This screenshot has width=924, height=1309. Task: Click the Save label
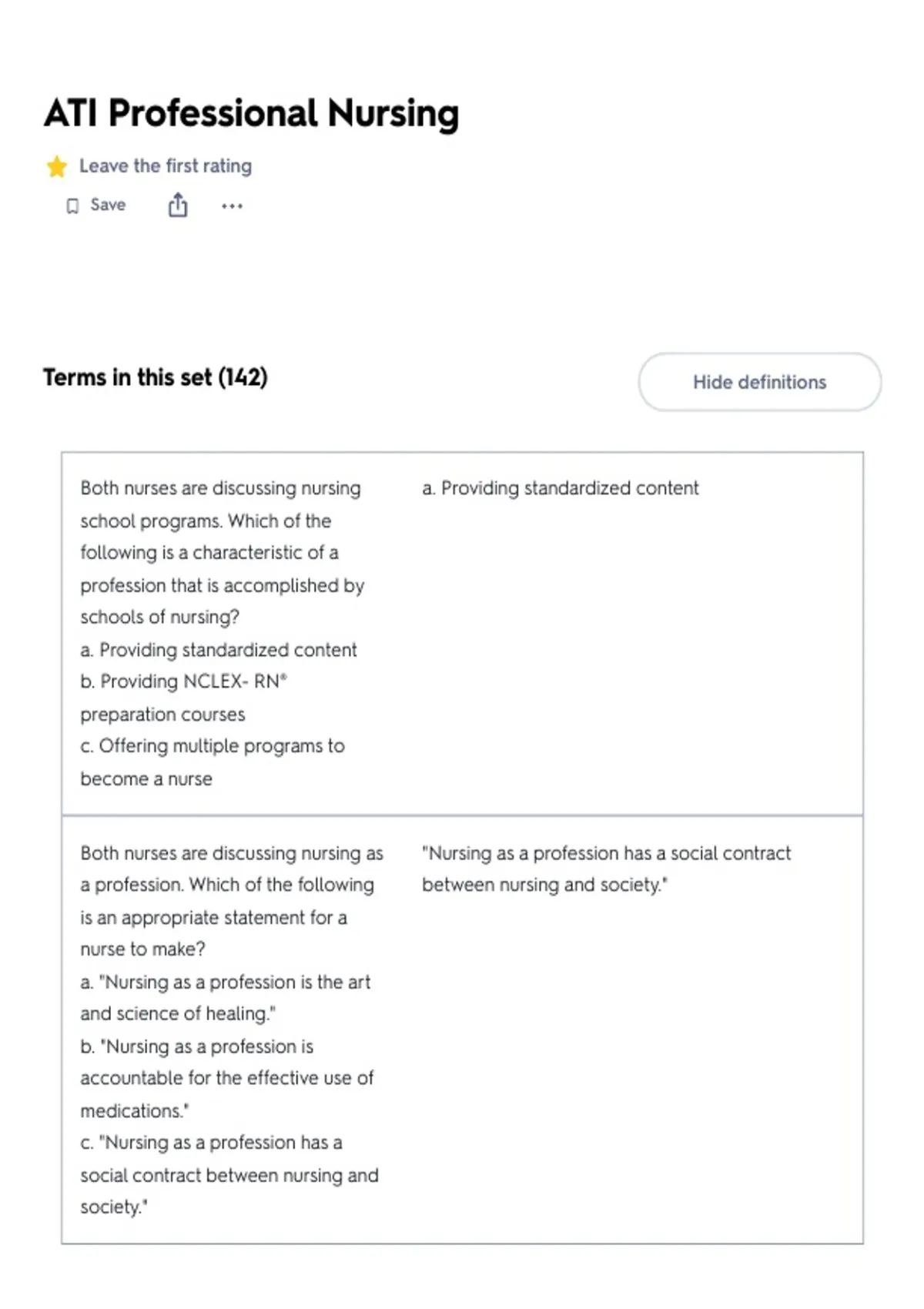click(x=108, y=205)
